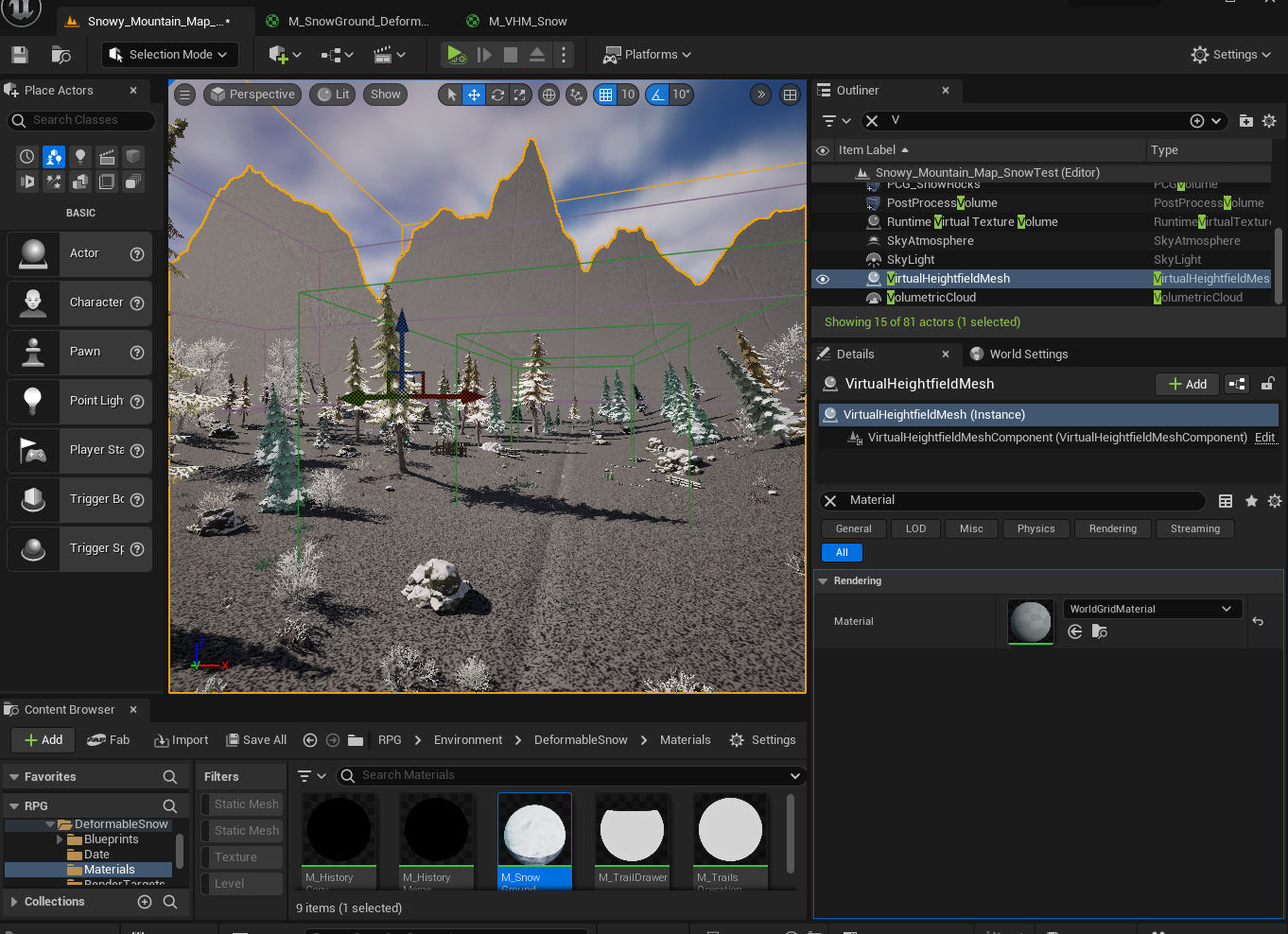Expand the Blueprints folder in the tree
This screenshot has height=934, width=1288.
coord(61,839)
